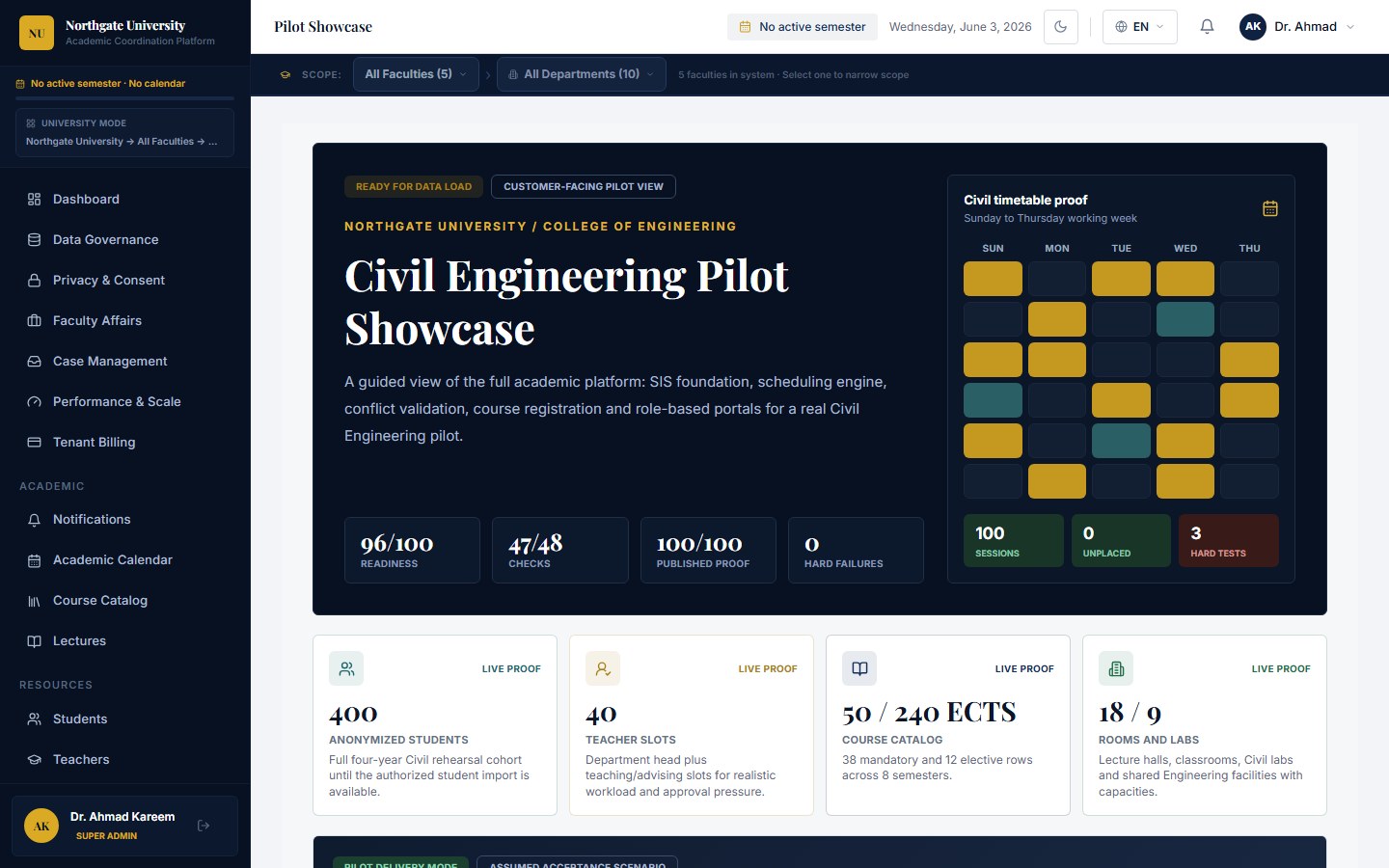The image size is (1389, 868).
Task: Click the THU column header in timetable
Action: (x=1249, y=248)
